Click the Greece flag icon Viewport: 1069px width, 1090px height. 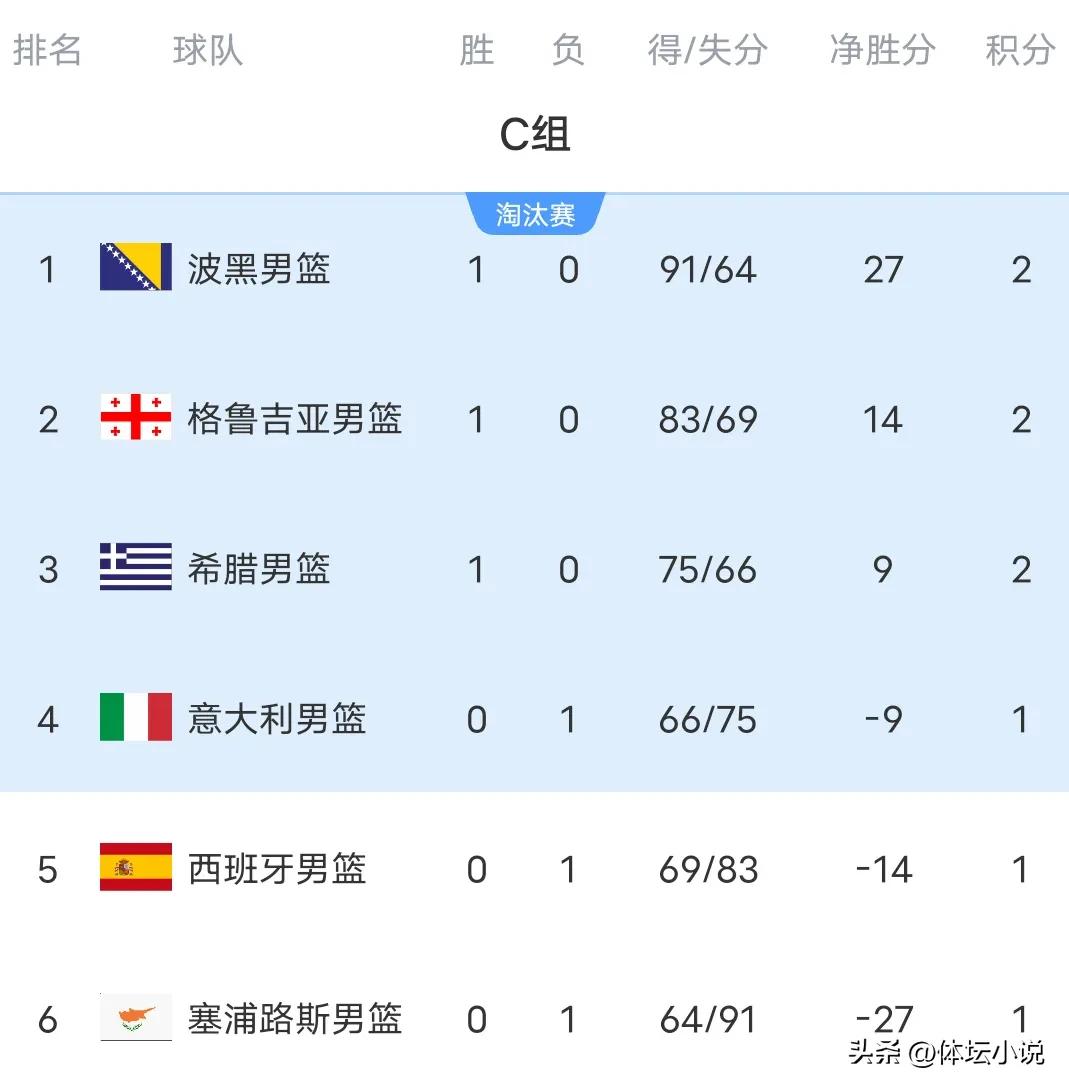[136, 567]
